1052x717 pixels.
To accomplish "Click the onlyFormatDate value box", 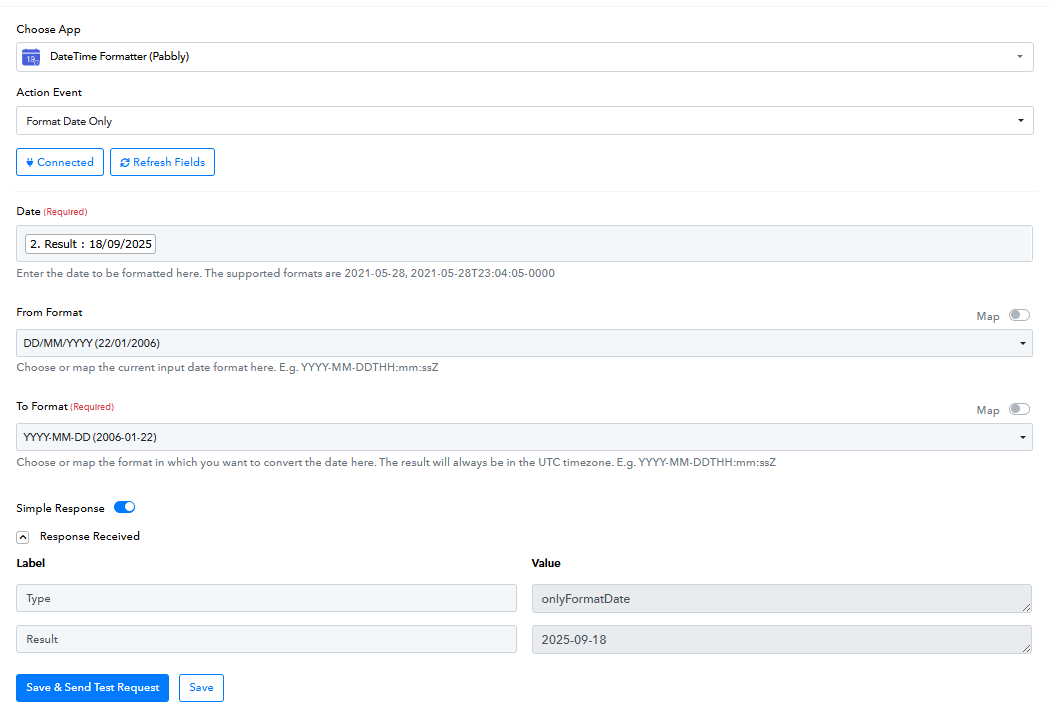I will [x=782, y=599].
